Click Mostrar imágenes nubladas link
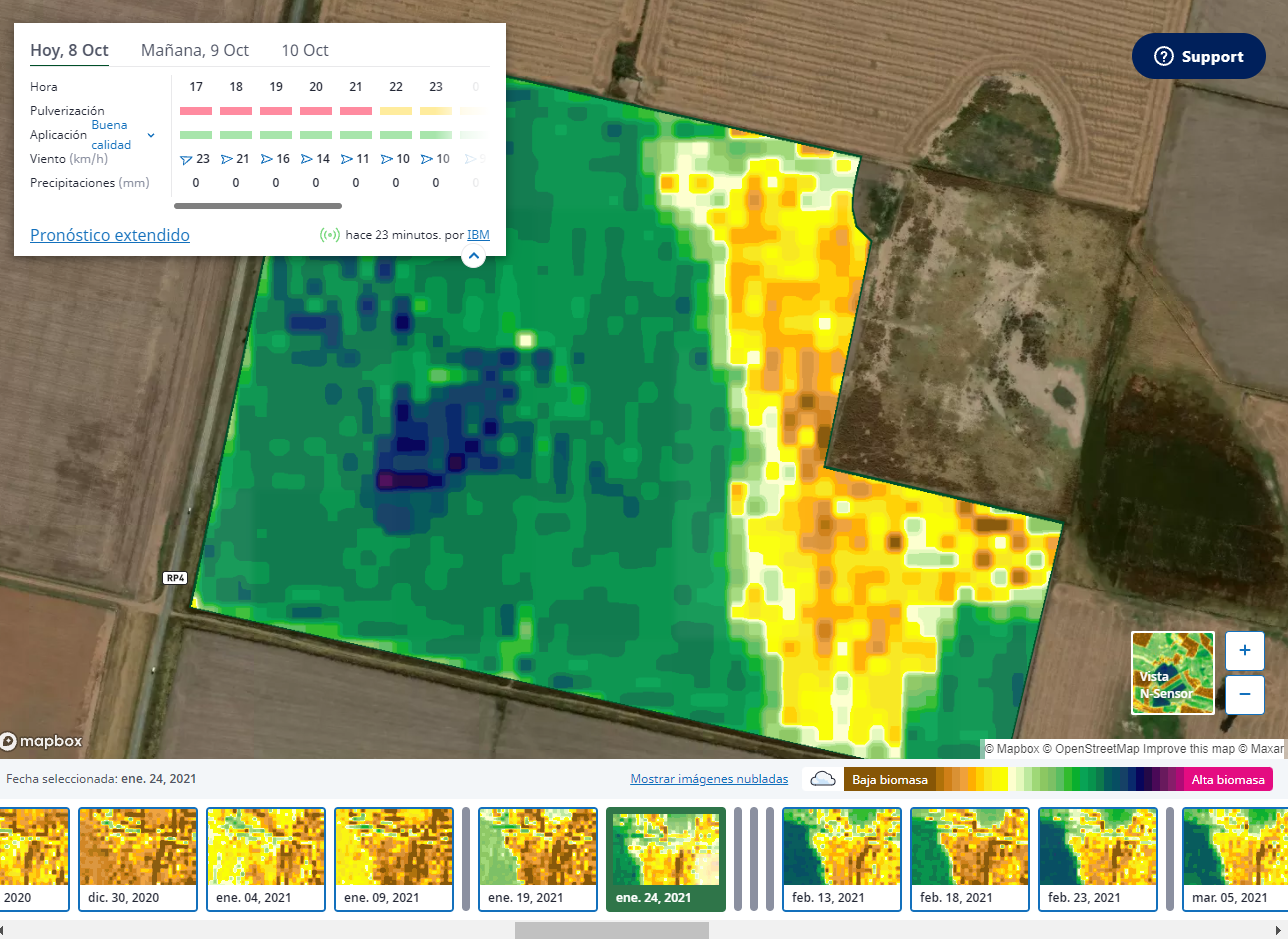Image resolution: width=1288 pixels, height=939 pixels. coord(709,779)
